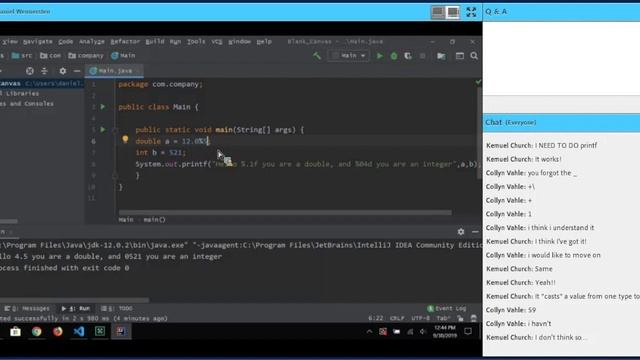Click the 6:22 caret position indicator
640x360 pixels.
(376, 318)
